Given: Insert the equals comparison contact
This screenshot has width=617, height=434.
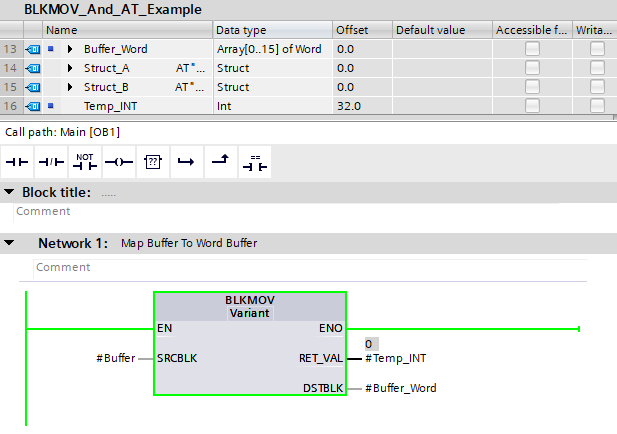Looking at the screenshot, I should (255, 161).
